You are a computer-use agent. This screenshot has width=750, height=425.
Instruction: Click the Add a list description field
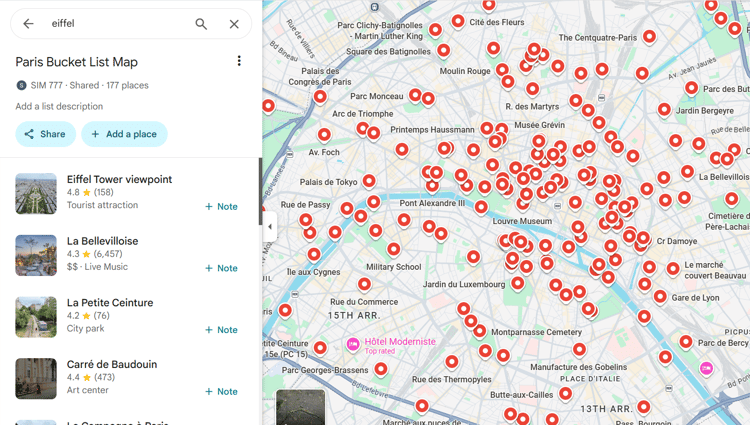coord(59,106)
